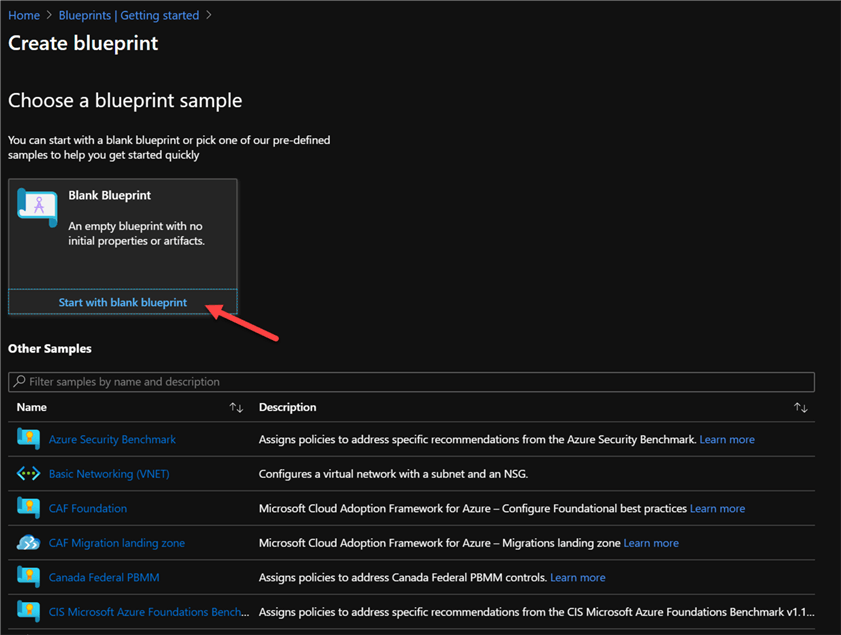
Task: Open the CAF Migration landing zone sample
Action: click(116, 543)
